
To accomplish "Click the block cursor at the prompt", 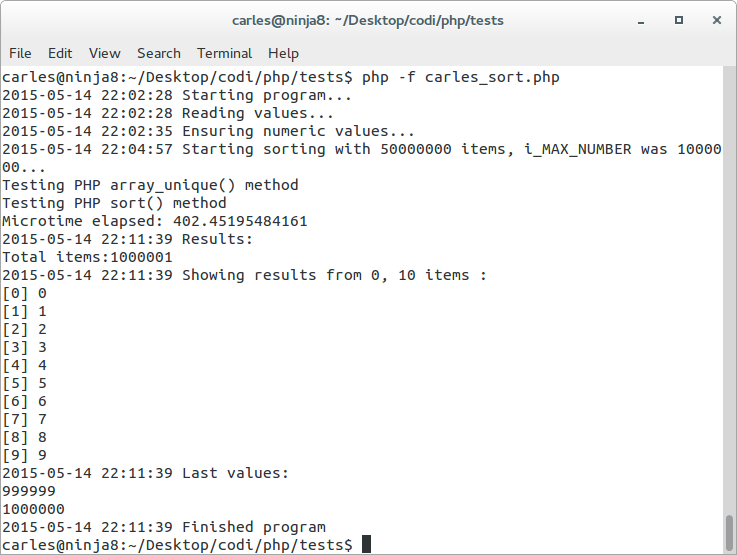I will (367, 544).
